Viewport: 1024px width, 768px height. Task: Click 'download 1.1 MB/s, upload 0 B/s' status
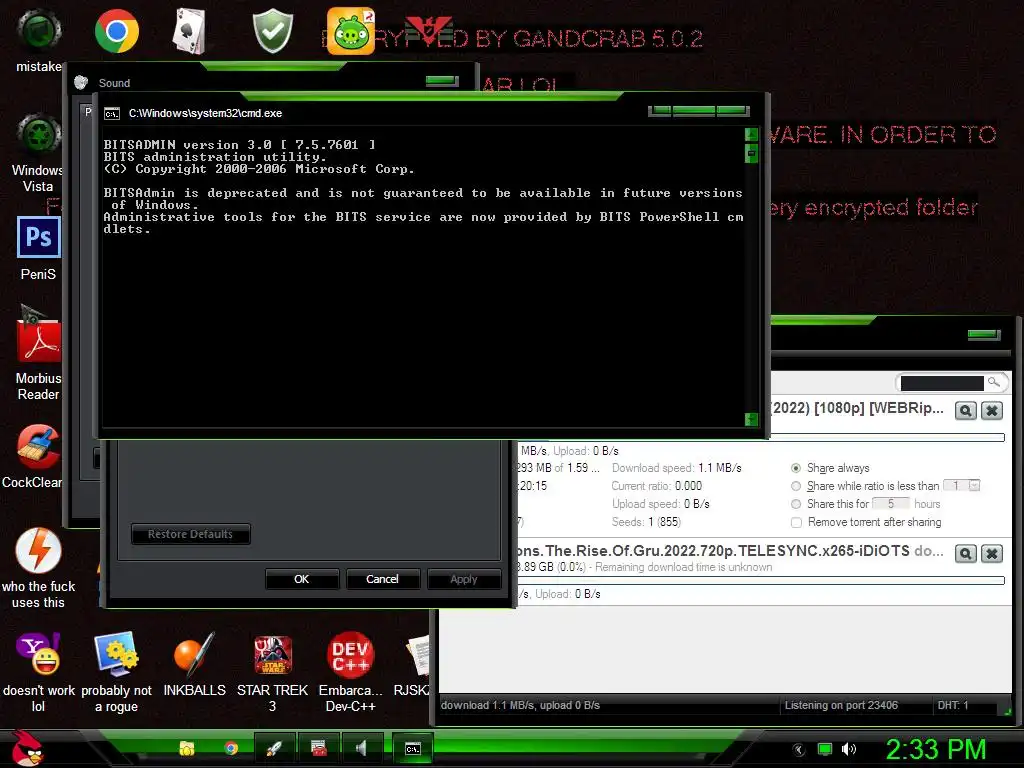click(x=520, y=705)
